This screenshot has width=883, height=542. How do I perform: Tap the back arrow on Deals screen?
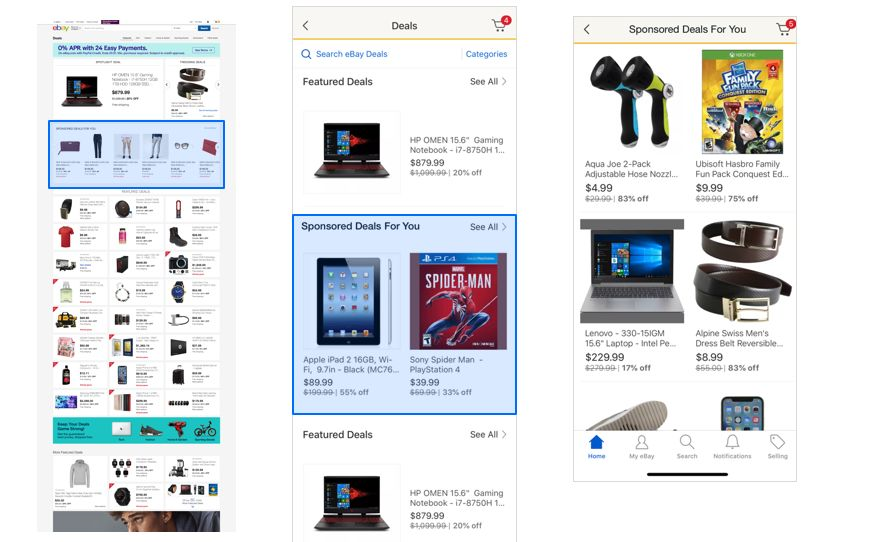coord(305,25)
